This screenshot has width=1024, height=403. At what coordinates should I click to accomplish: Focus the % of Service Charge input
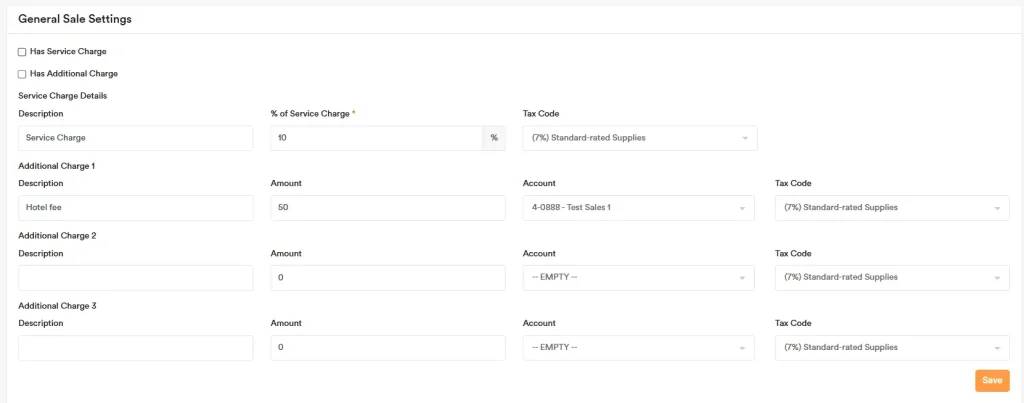(x=376, y=138)
